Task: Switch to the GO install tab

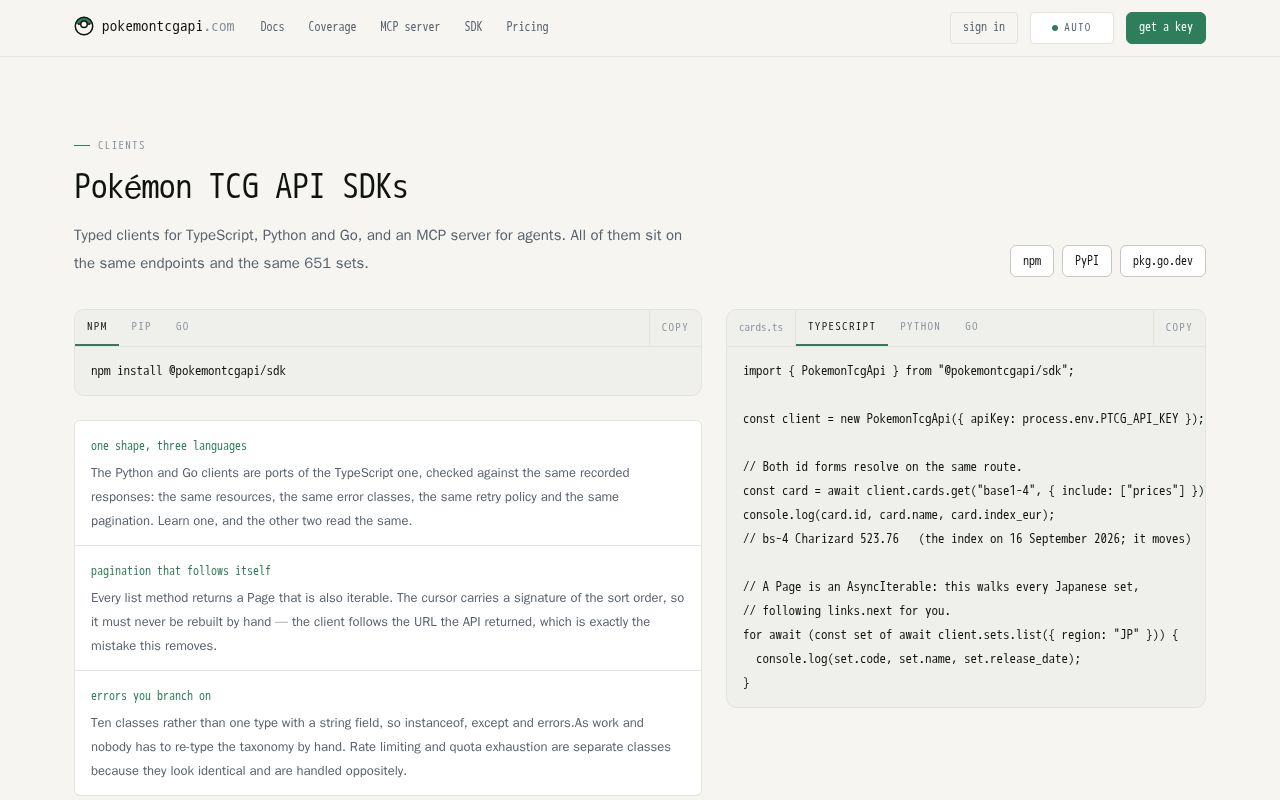Action: pos(183,327)
